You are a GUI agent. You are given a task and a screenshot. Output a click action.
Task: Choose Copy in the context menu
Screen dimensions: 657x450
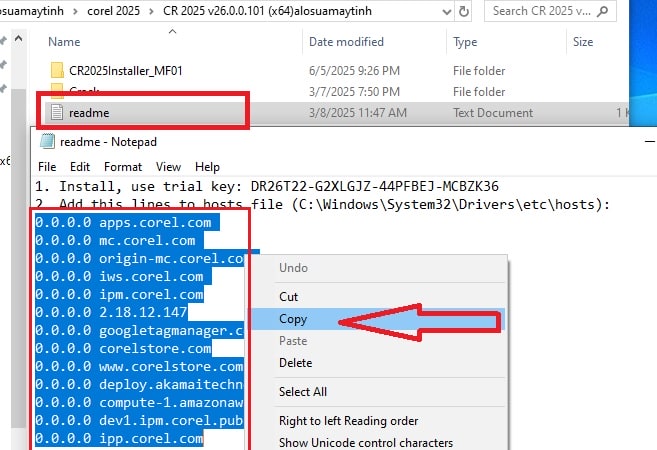(378, 319)
